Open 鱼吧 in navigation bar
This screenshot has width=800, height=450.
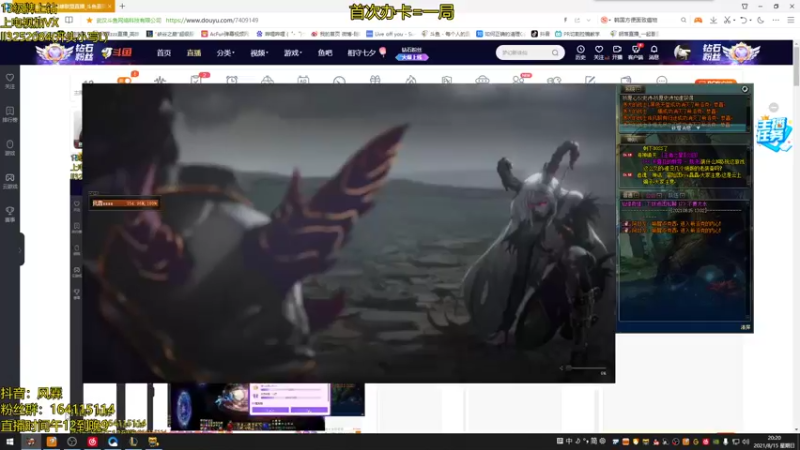(x=324, y=53)
